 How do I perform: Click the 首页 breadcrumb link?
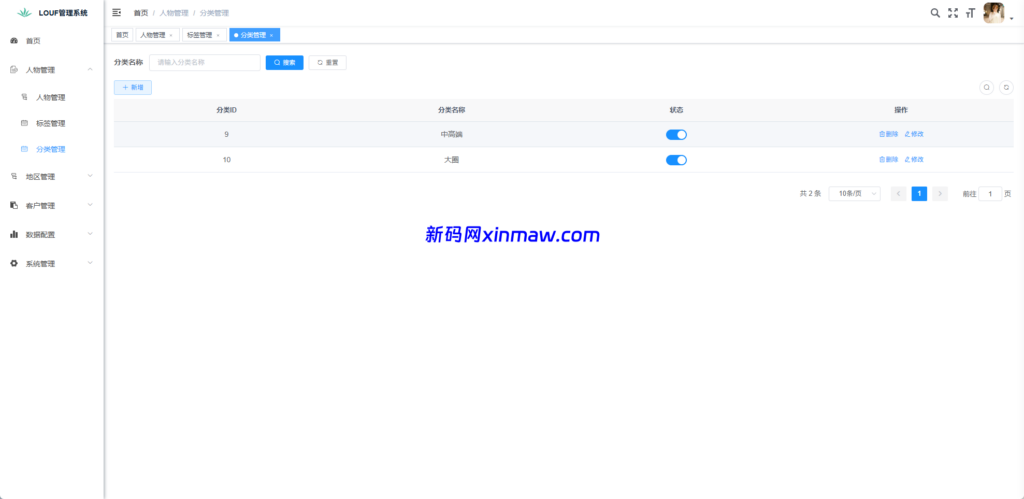pos(140,13)
